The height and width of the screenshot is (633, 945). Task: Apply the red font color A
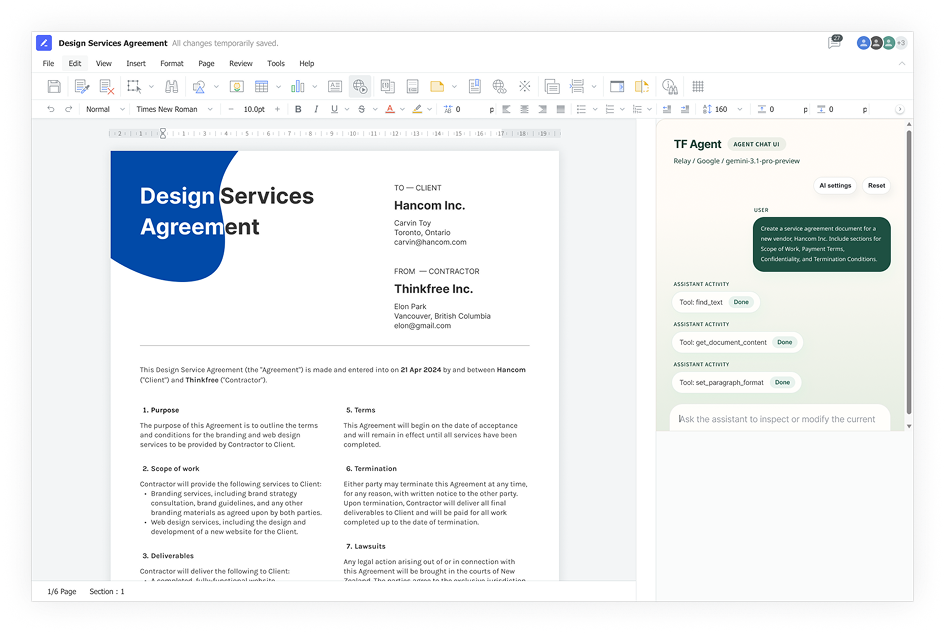click(x=390, y=109)
